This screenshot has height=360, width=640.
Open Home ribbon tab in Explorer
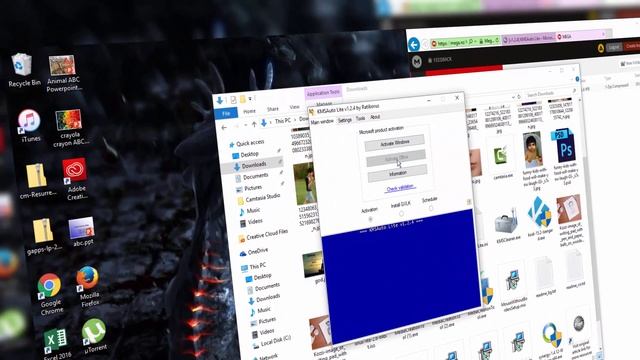(249, 111)
